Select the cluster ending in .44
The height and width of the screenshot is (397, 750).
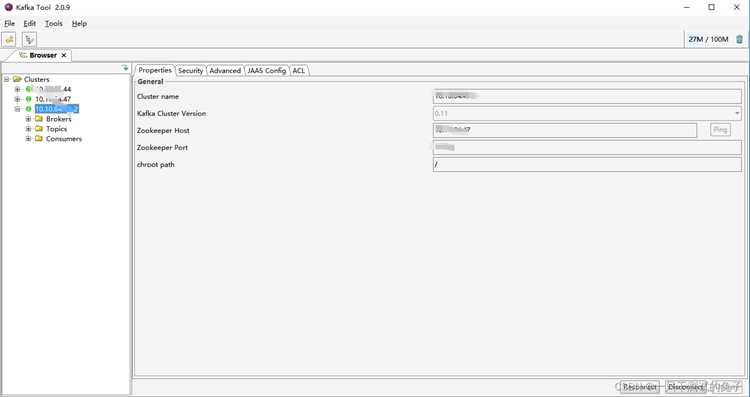coord(53,89)
